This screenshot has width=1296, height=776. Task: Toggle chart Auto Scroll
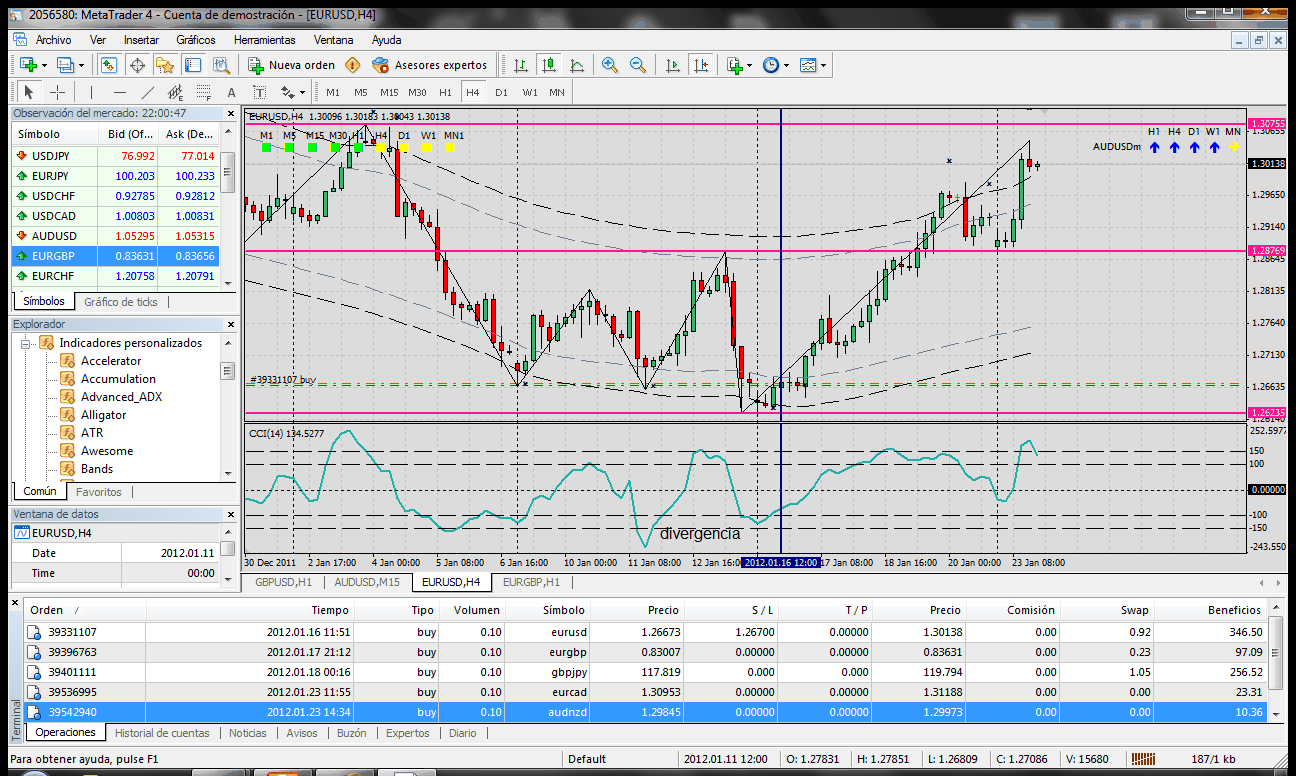coord(673,65)
